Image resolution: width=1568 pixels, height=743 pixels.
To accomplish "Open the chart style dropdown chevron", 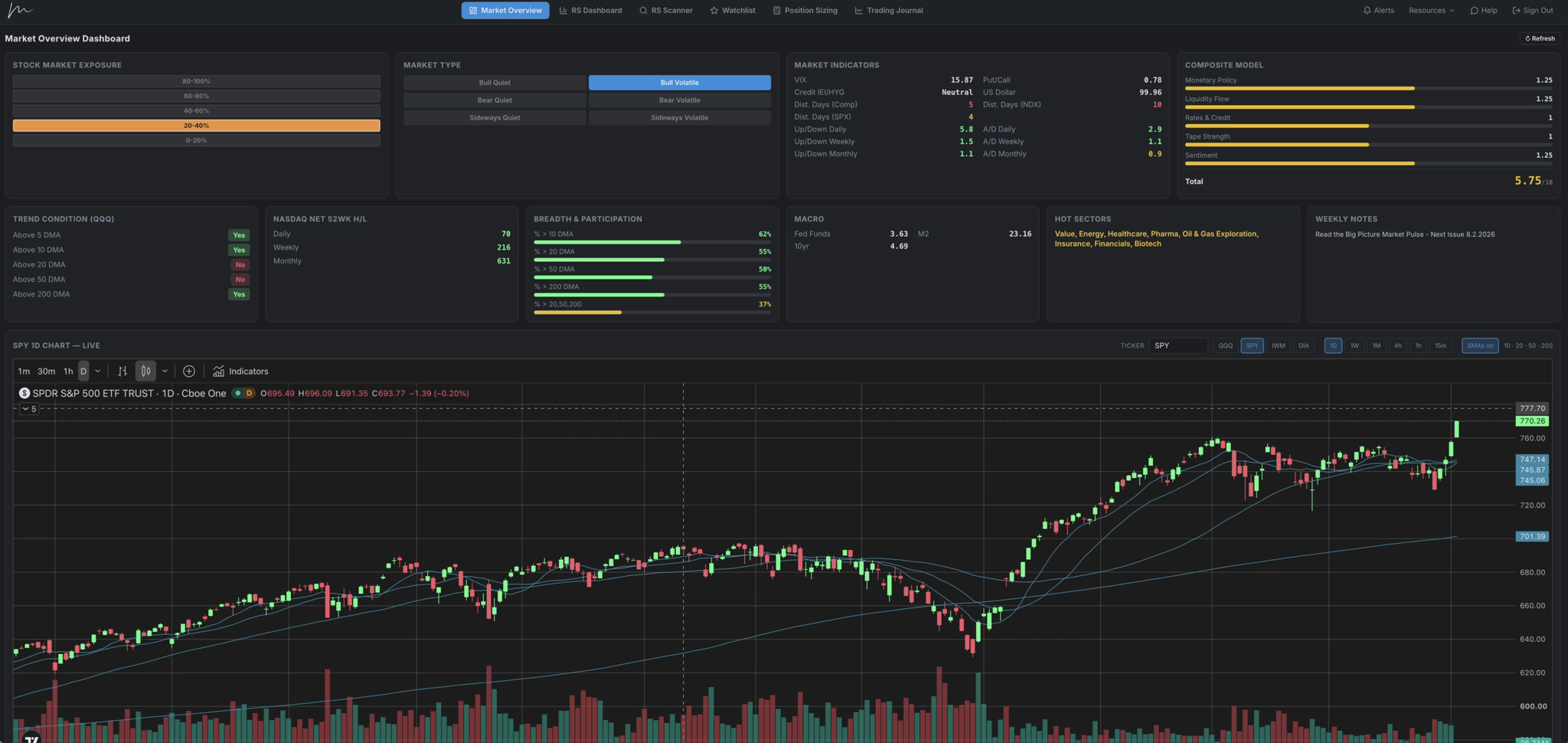I will [165, 371].
